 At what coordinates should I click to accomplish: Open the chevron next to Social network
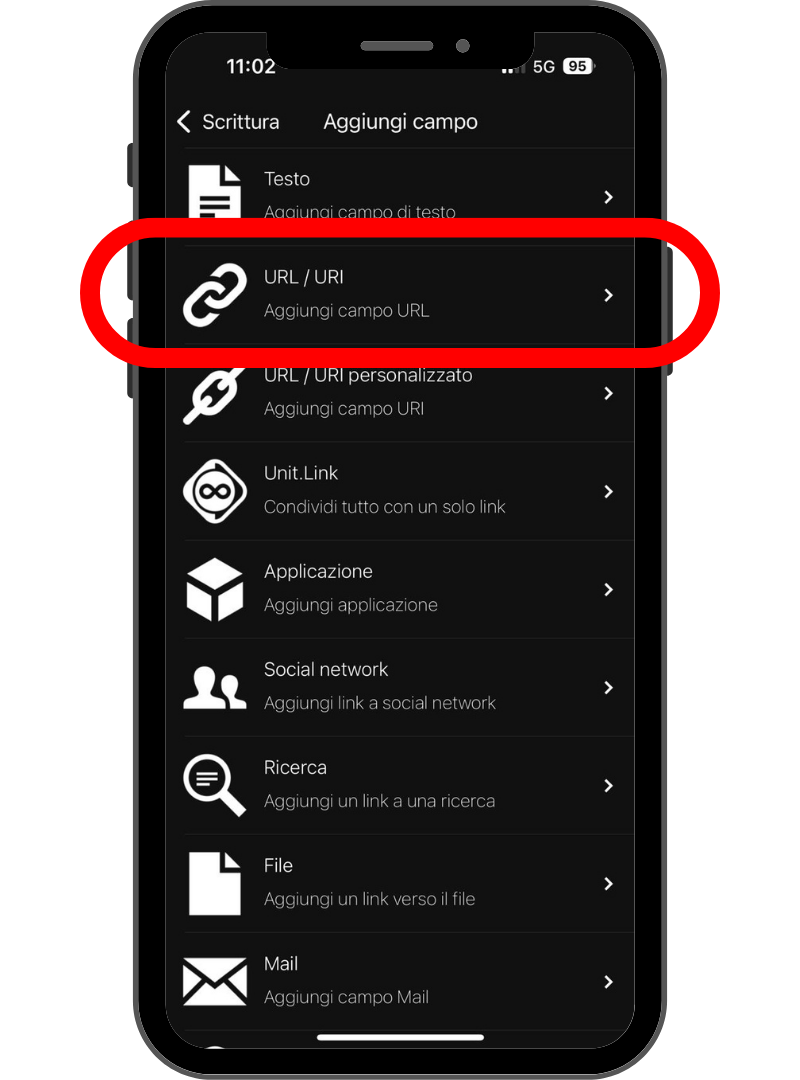(608, 688)
